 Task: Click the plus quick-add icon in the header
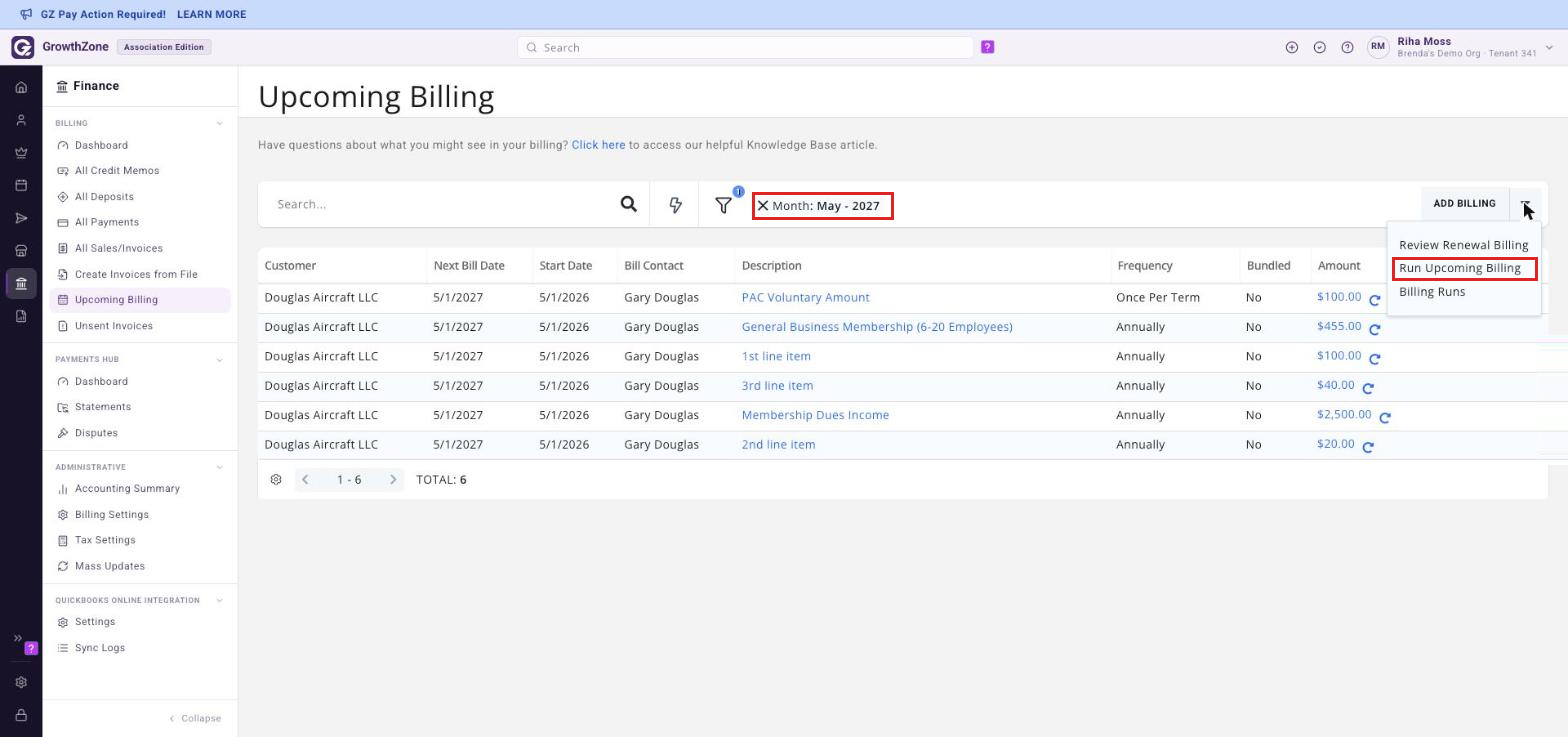(1292, 47)
